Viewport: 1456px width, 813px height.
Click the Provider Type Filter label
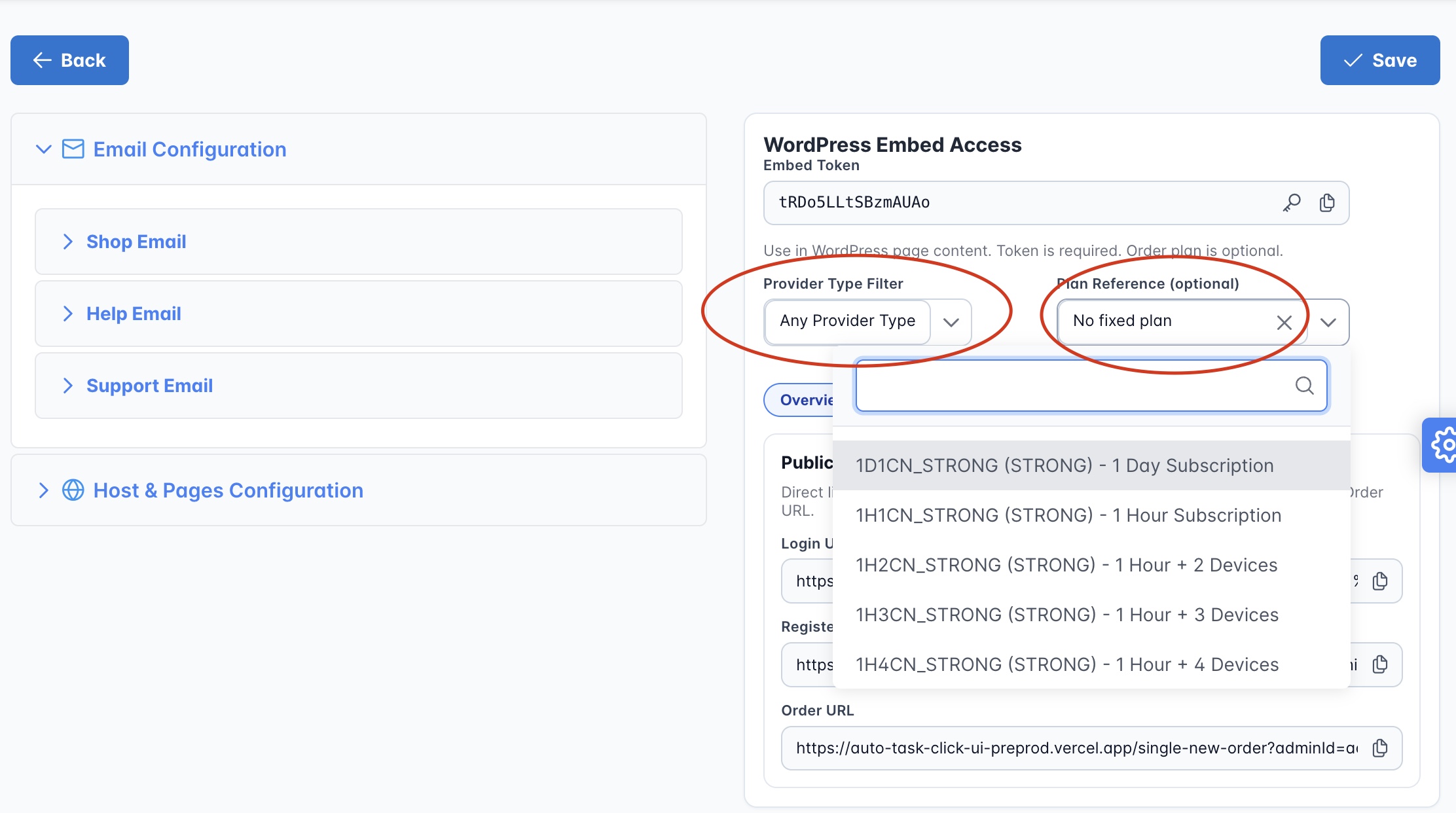tap(833, 283)
